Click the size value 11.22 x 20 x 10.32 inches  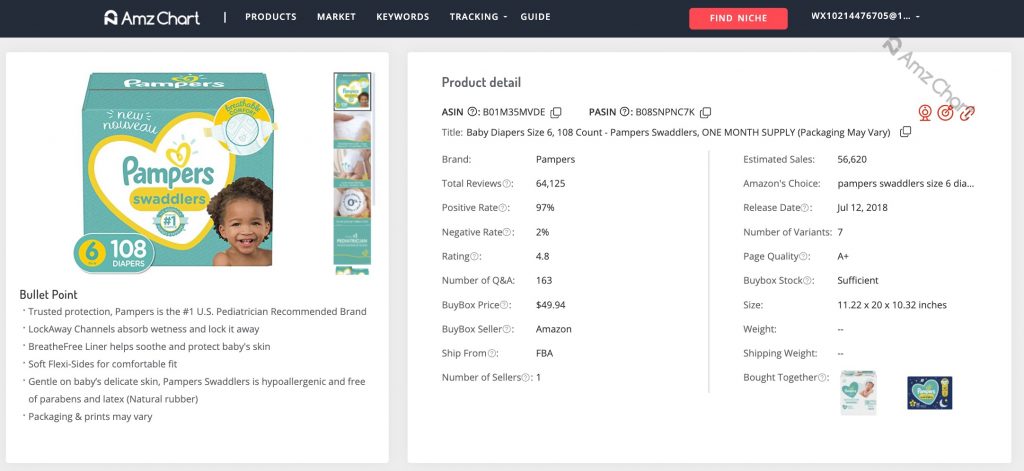pos(891,305)
